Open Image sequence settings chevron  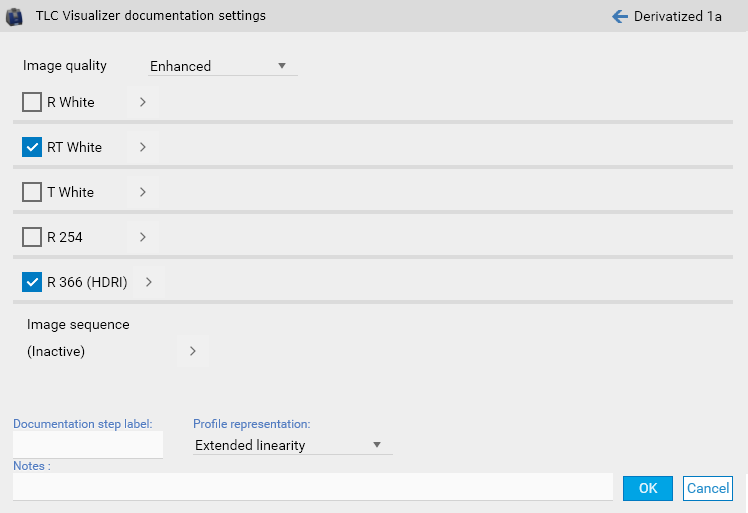[192, 351]
